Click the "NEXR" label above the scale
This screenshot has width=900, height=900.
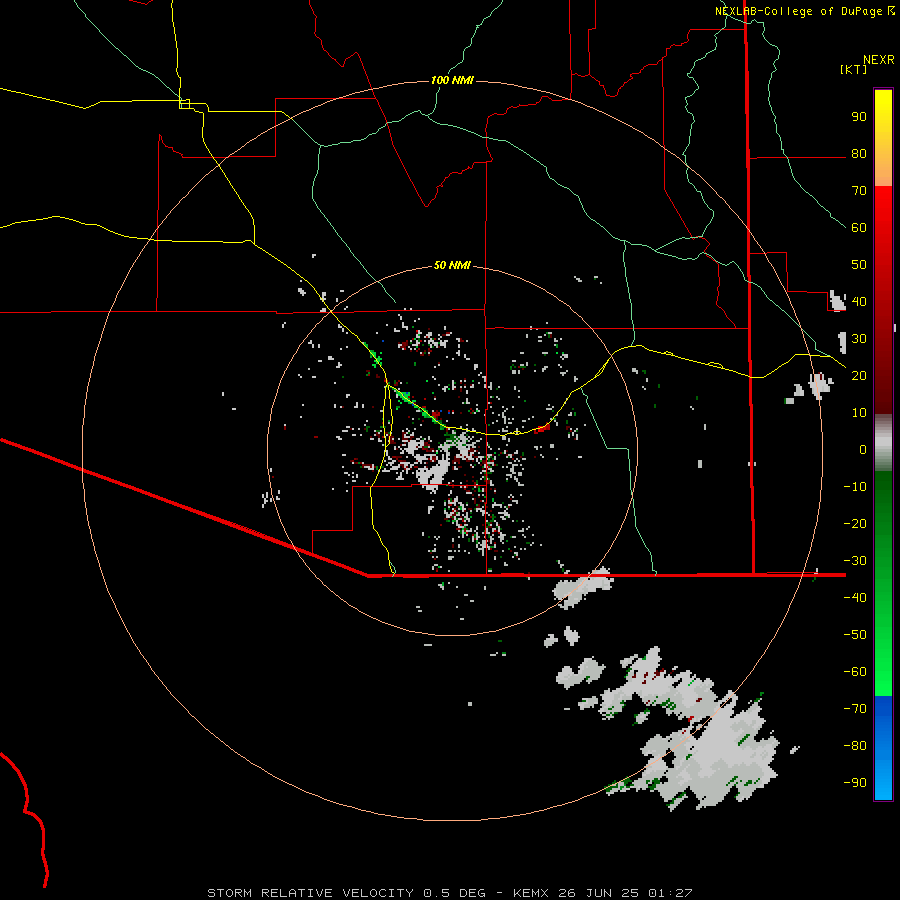pyautogui.click(x=879, y=60)
